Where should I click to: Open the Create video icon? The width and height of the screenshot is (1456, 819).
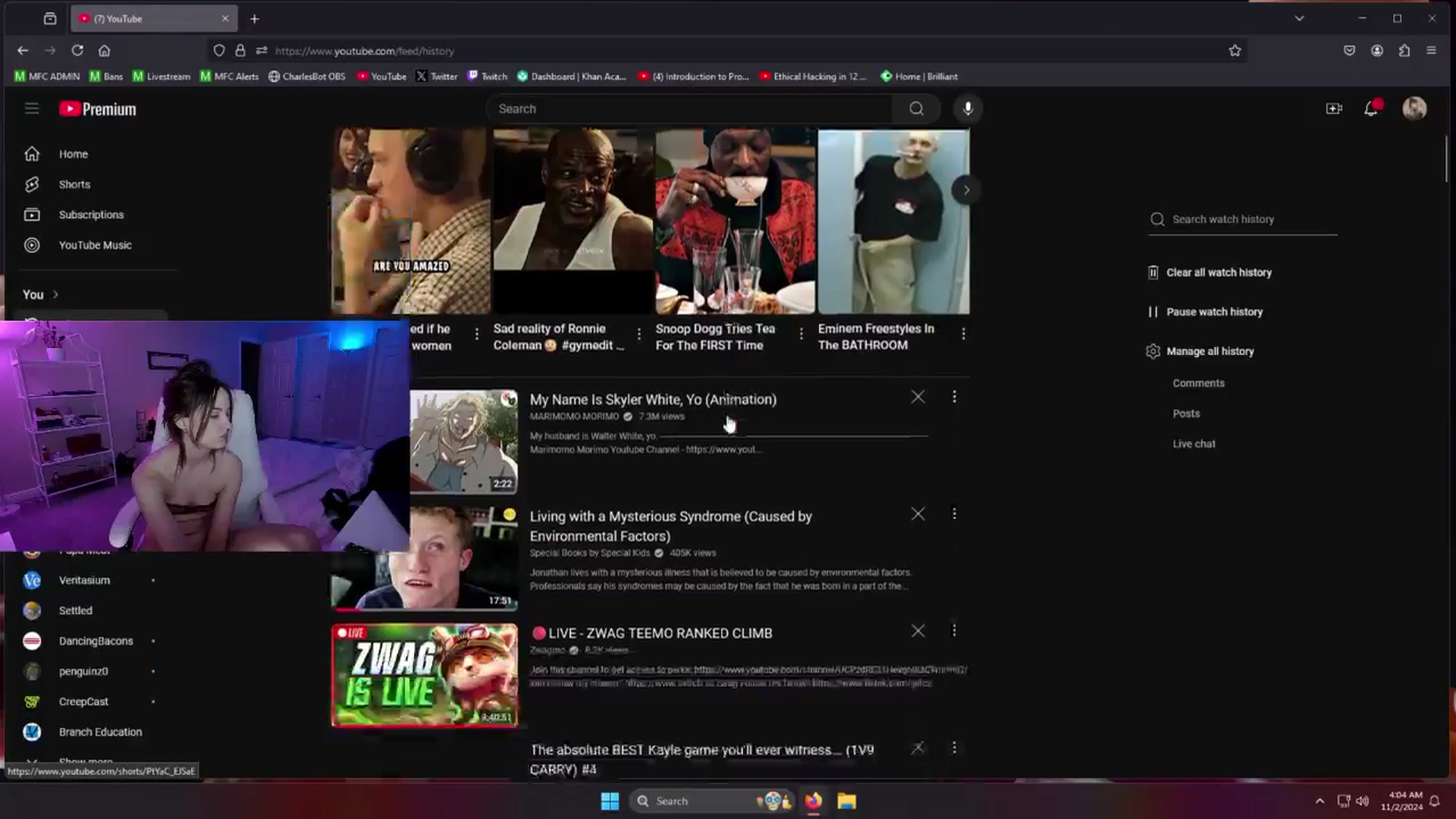click(1334, 108)
